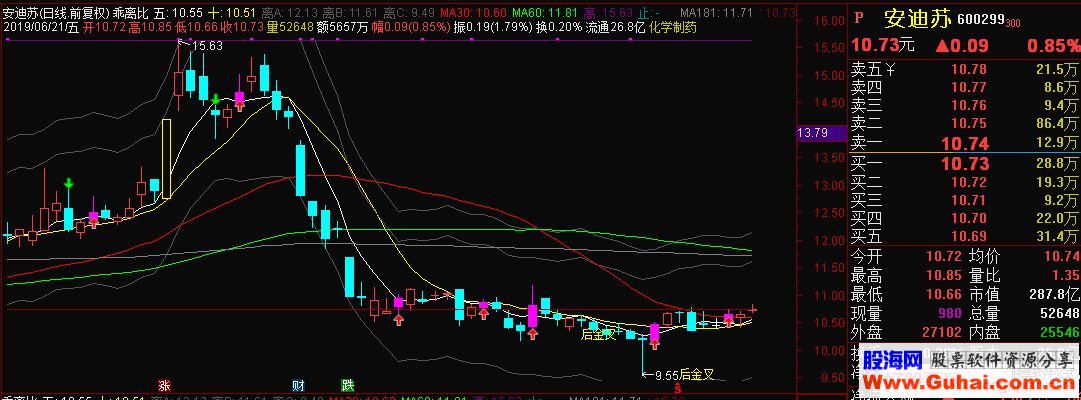1081x400 pixels.
Task: Click the 额5657万 turnover amount
Action: [x=343, y=27]
